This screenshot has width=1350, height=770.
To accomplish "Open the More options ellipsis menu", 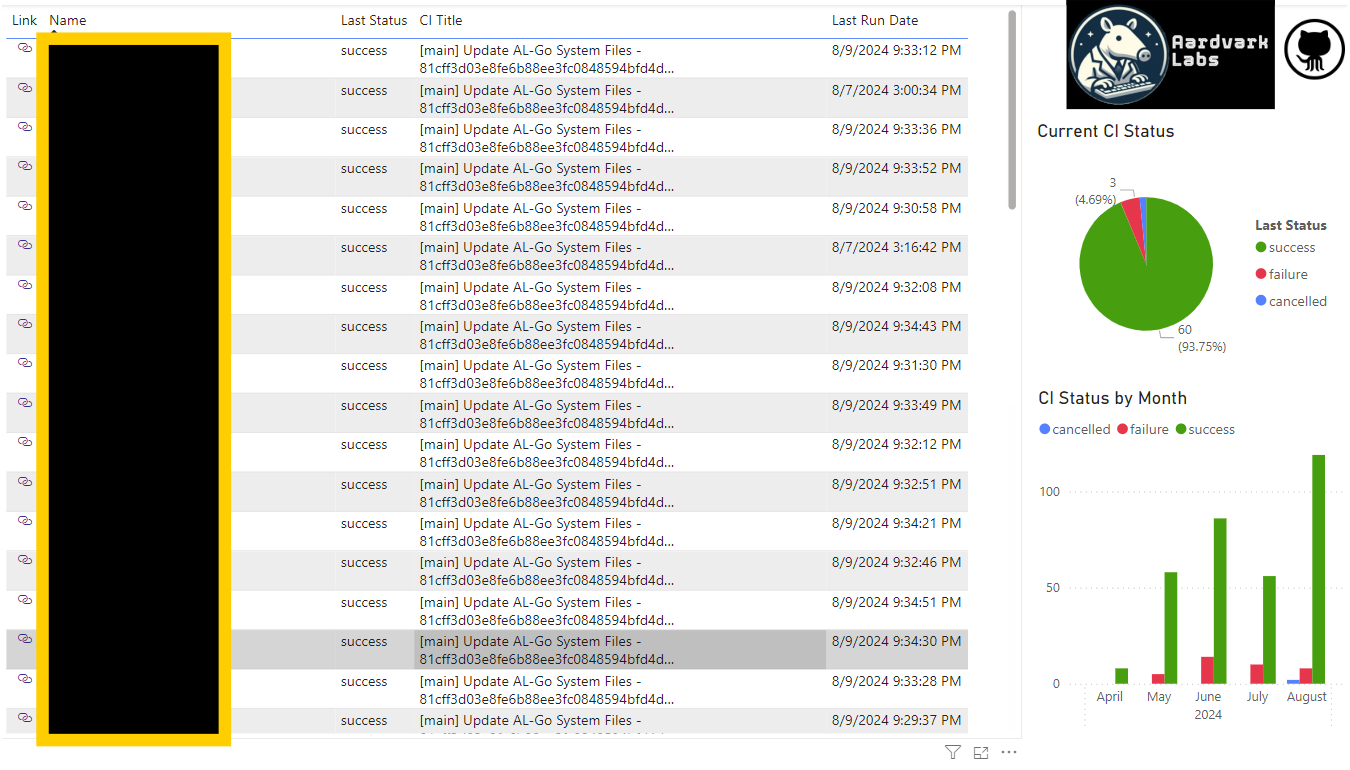I will pos(1009,752).
